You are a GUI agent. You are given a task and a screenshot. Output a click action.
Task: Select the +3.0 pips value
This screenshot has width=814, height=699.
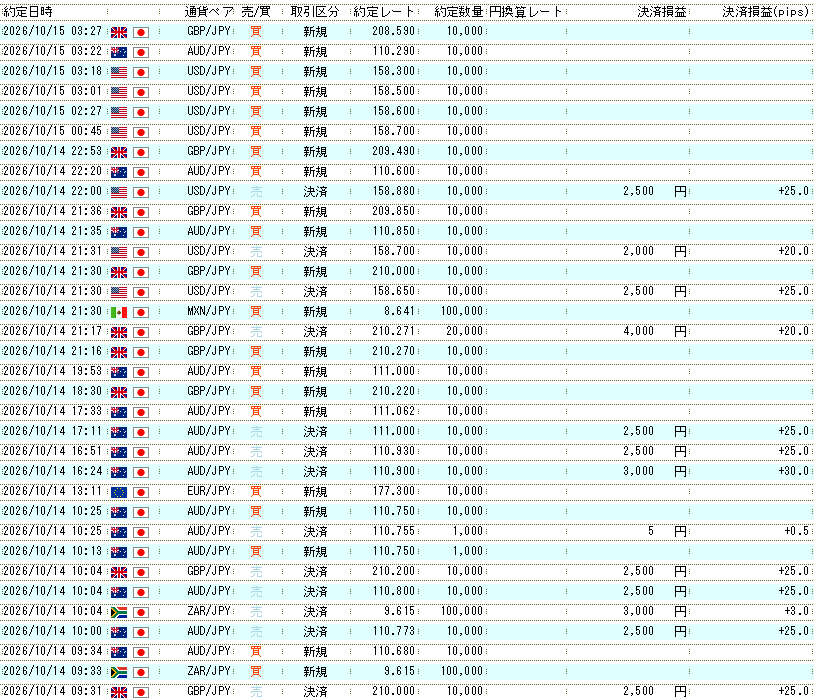coord(796,611)
